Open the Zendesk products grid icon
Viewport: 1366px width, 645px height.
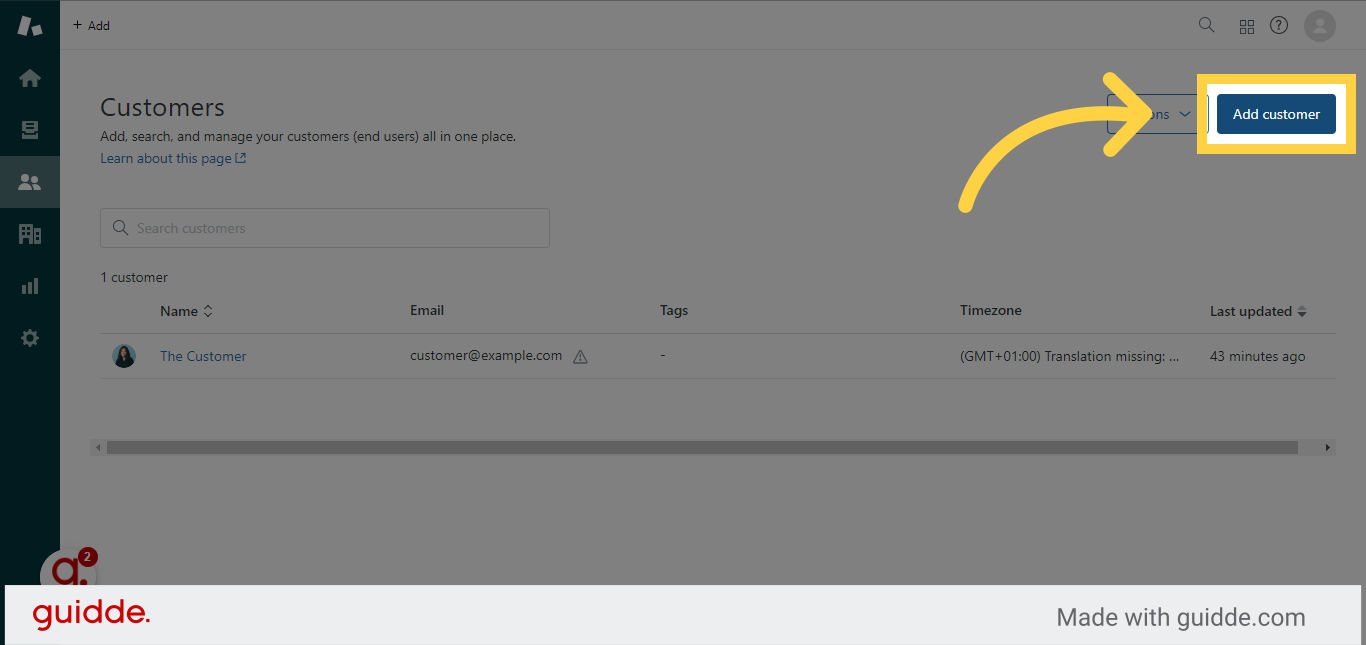pyautogui.click(x=1246, y=25)
